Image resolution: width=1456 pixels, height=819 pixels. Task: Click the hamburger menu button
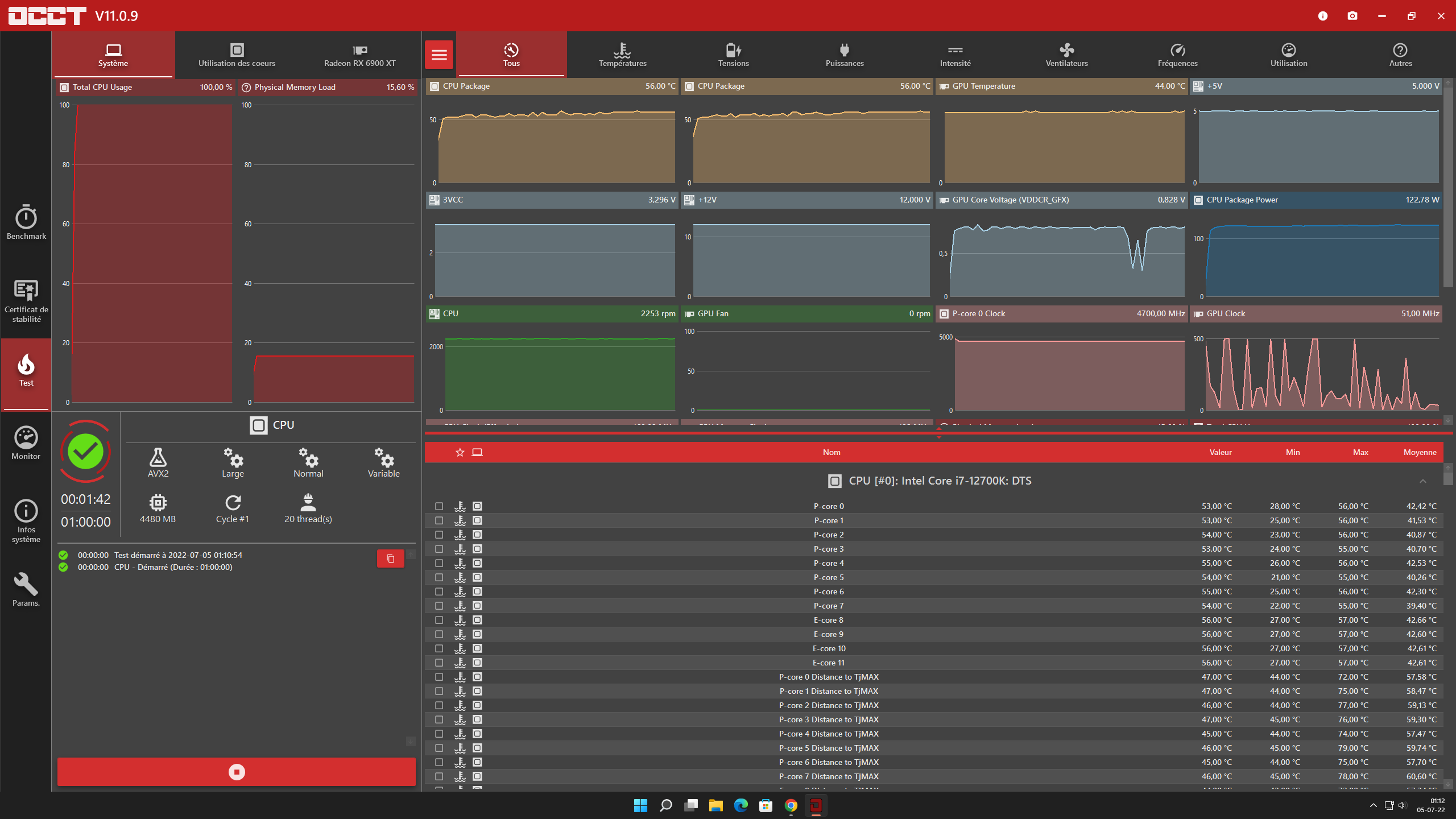pyautogui.click(x=439, y=55)
